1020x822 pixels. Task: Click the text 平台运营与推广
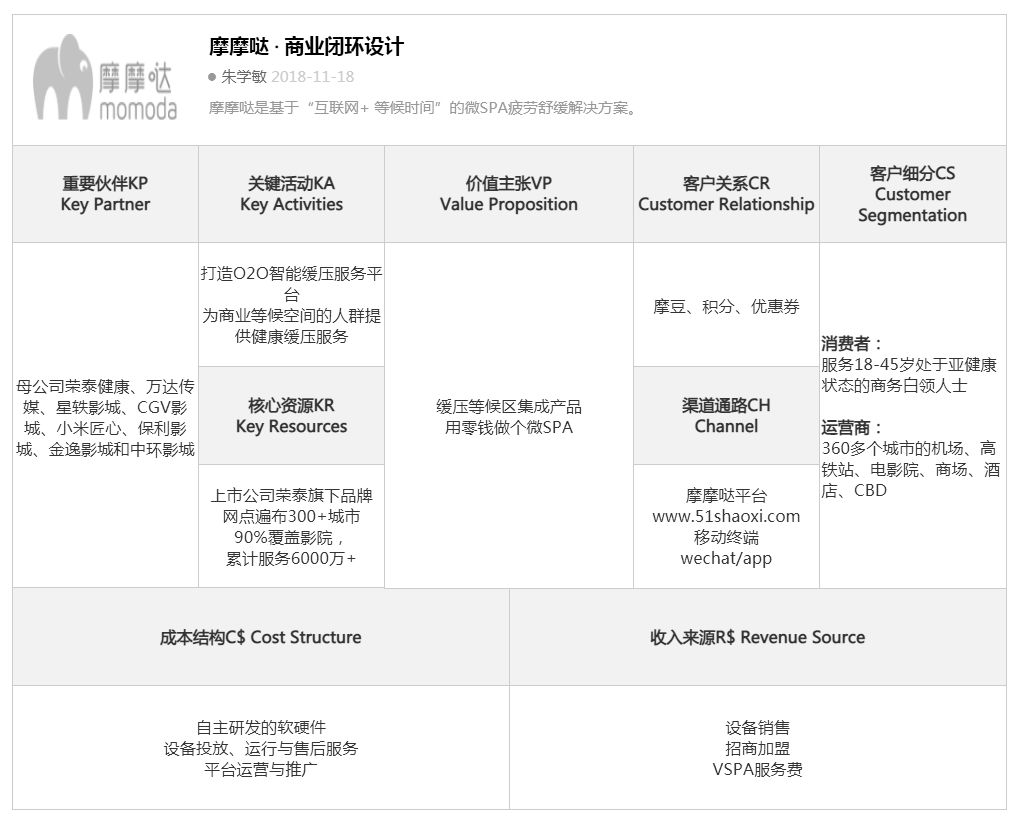tap(261, 770)
